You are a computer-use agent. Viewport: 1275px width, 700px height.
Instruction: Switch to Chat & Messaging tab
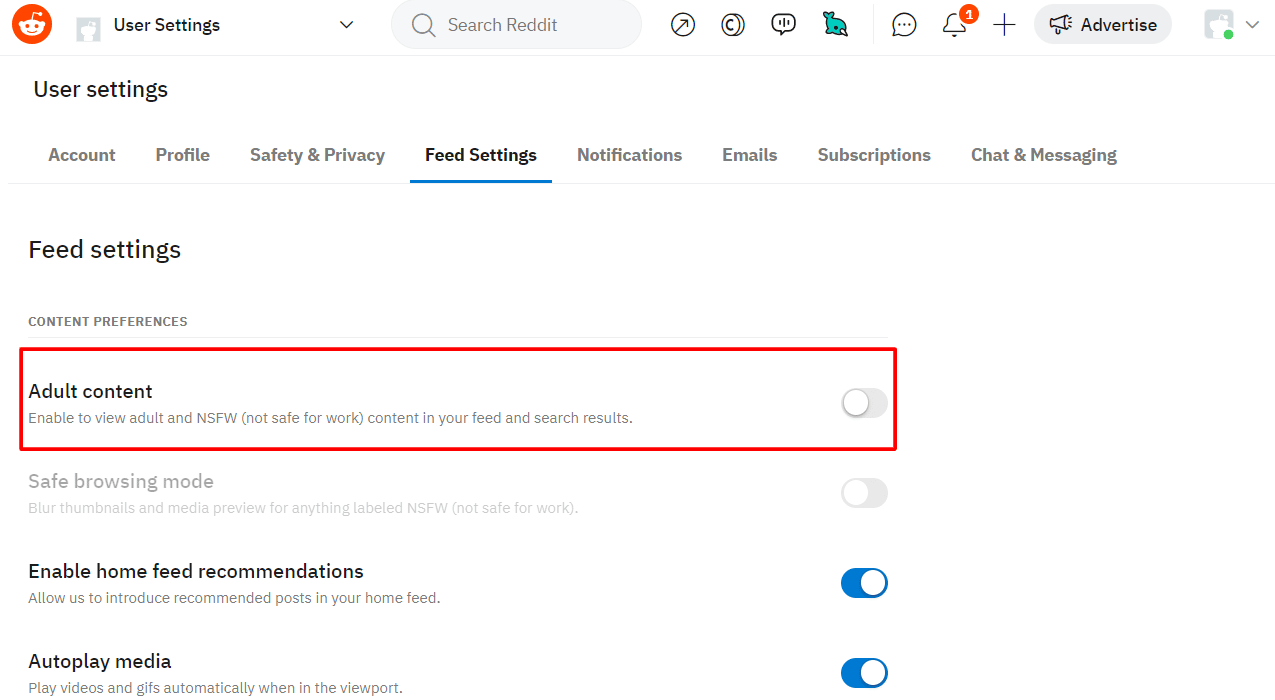click(x=1044, y=155)
